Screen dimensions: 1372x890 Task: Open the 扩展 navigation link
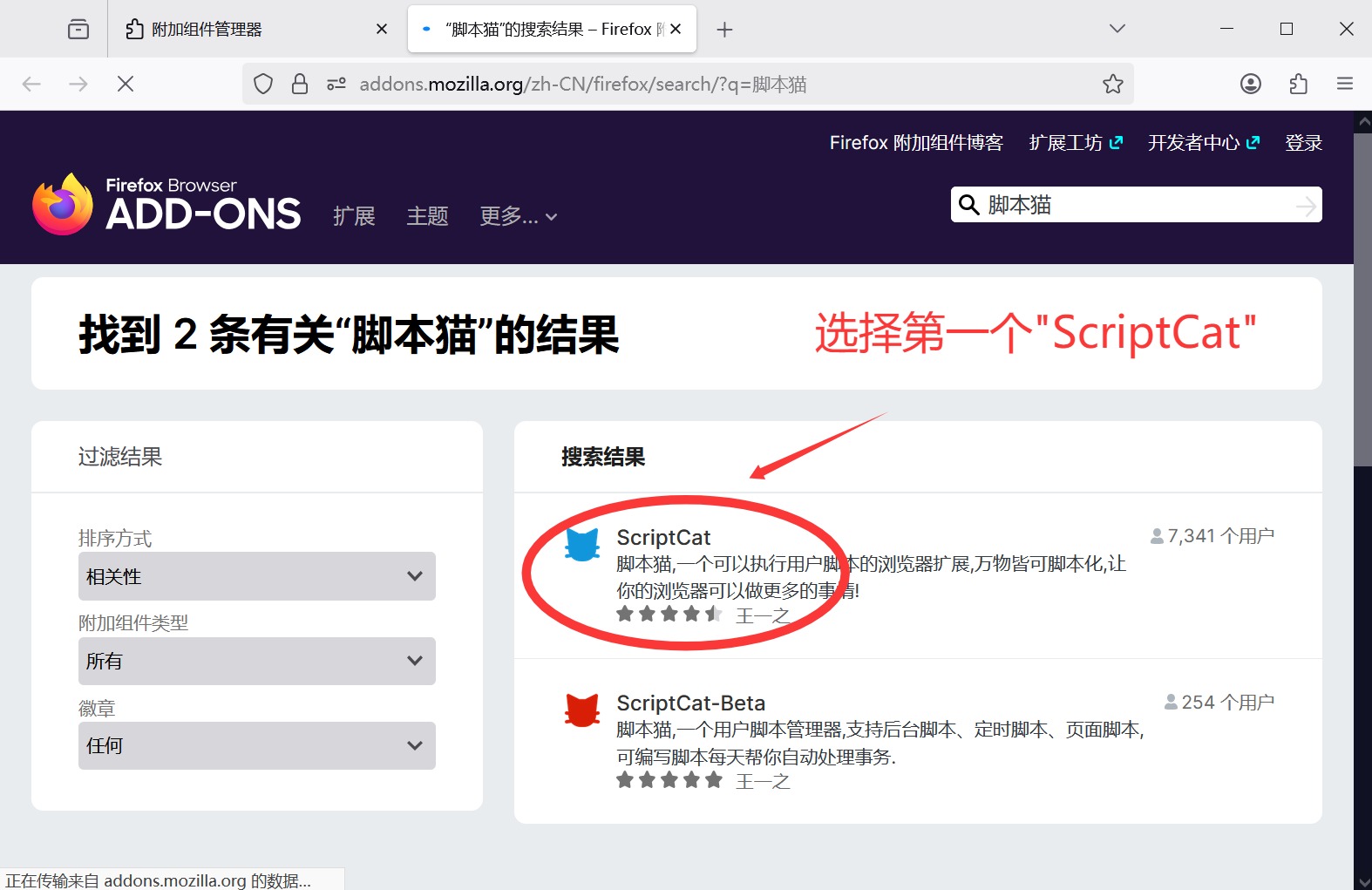tap(354, 216)
